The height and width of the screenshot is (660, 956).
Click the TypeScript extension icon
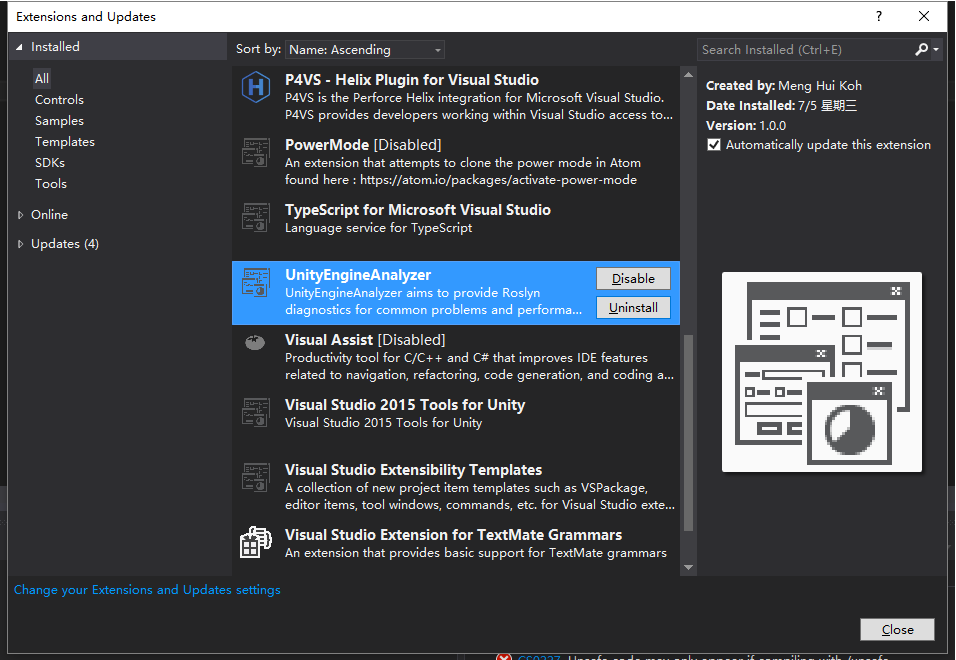[x=256, y=218]
